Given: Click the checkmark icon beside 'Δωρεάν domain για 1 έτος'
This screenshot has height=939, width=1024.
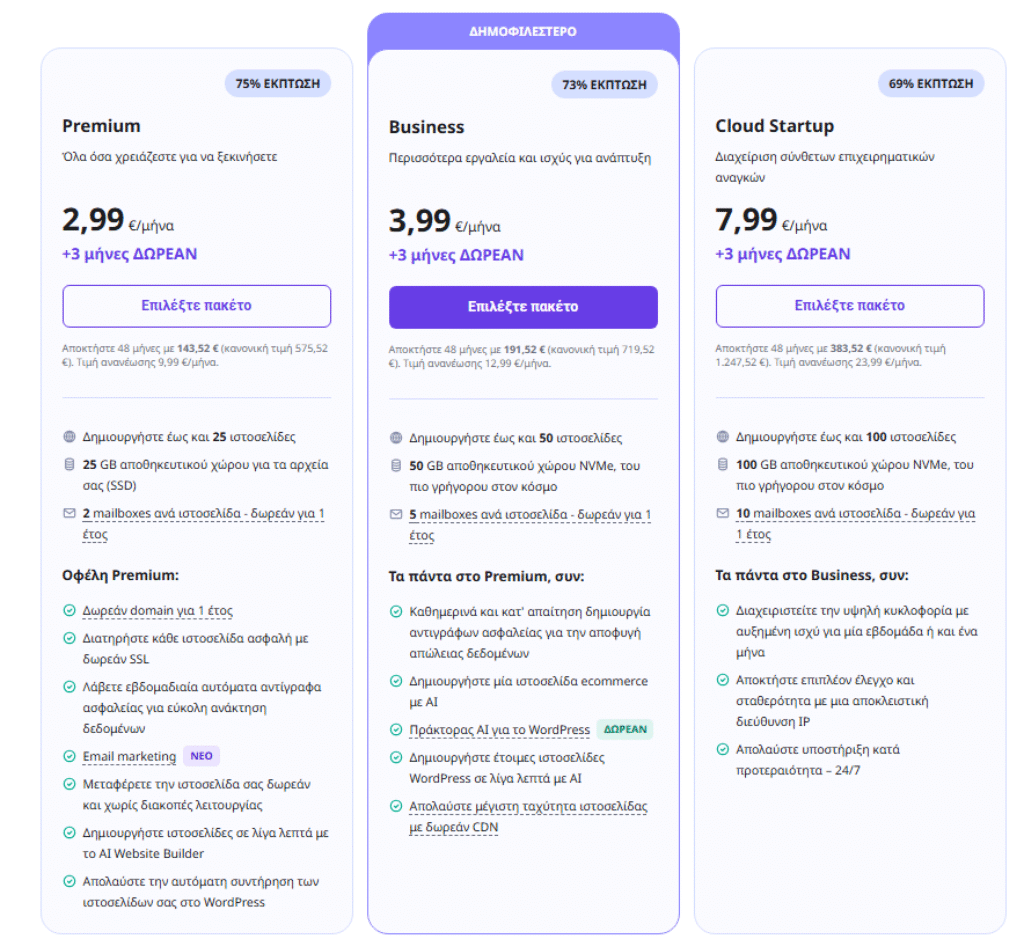Looking at the screenshot, I should pos(69,610).
